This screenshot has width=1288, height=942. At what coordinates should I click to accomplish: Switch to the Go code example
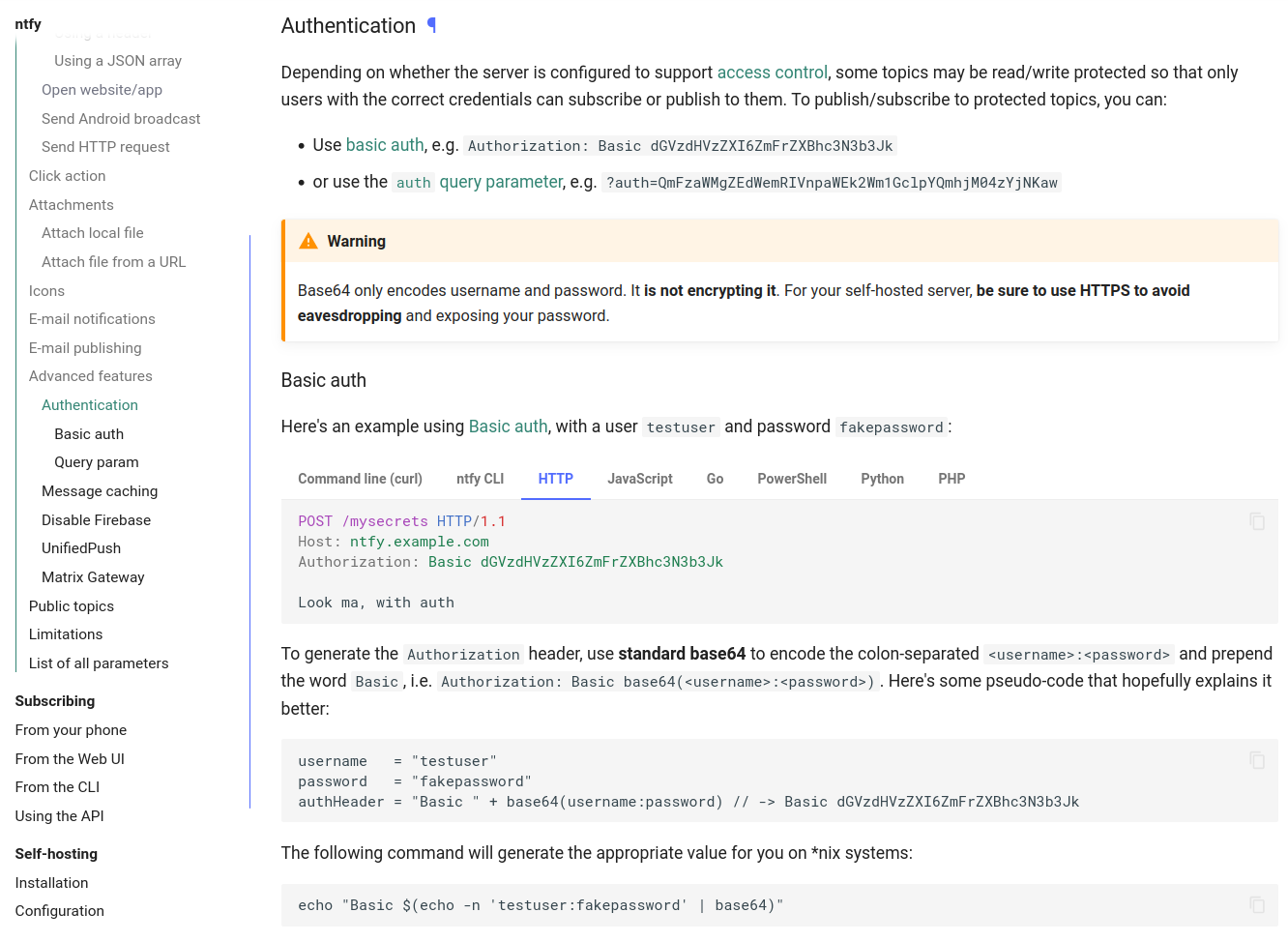tap(715, 479)
